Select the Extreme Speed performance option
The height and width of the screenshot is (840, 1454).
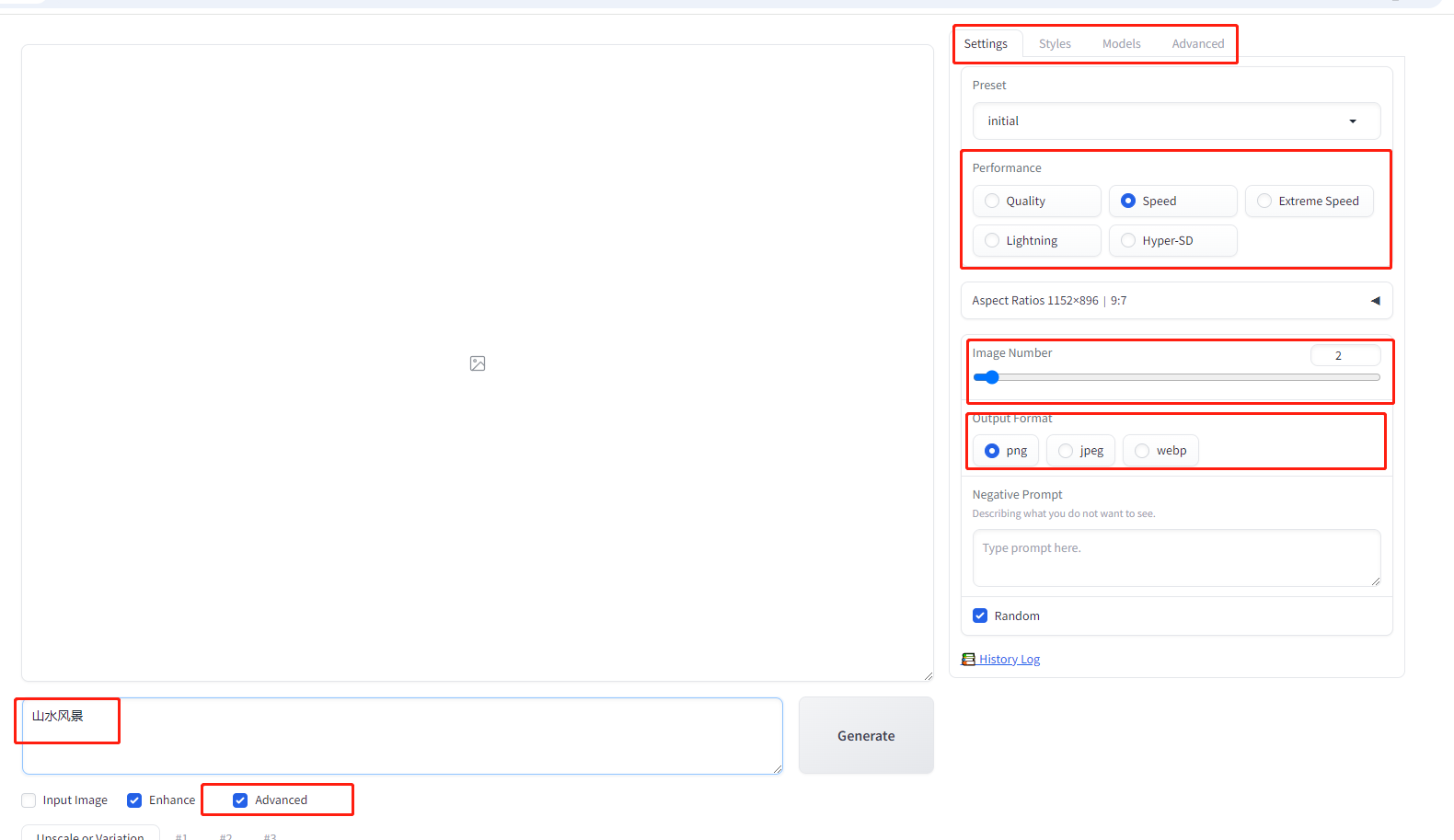coord(1264,201)
